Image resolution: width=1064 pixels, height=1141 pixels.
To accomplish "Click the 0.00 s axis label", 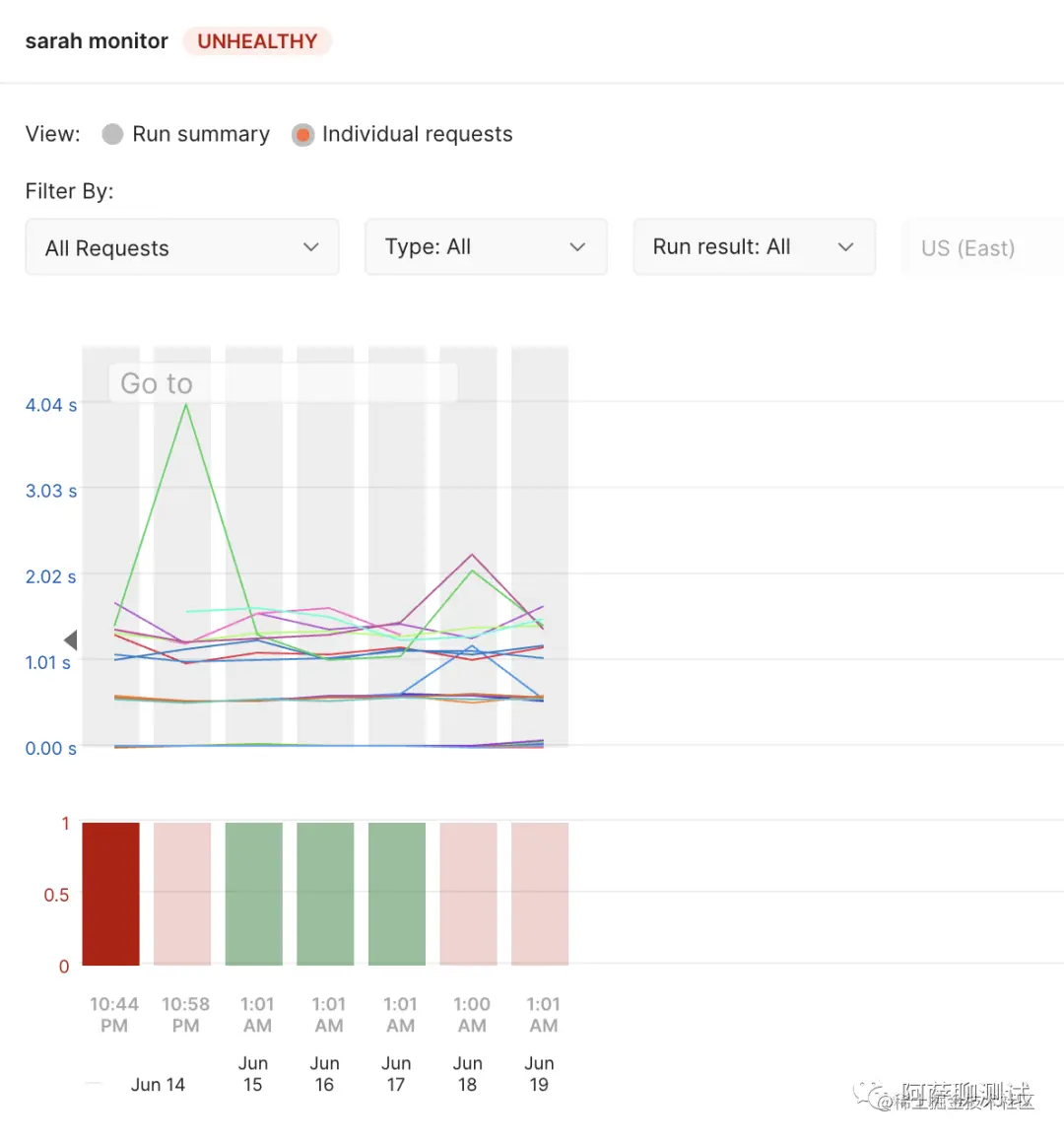I will click(51, 749).
